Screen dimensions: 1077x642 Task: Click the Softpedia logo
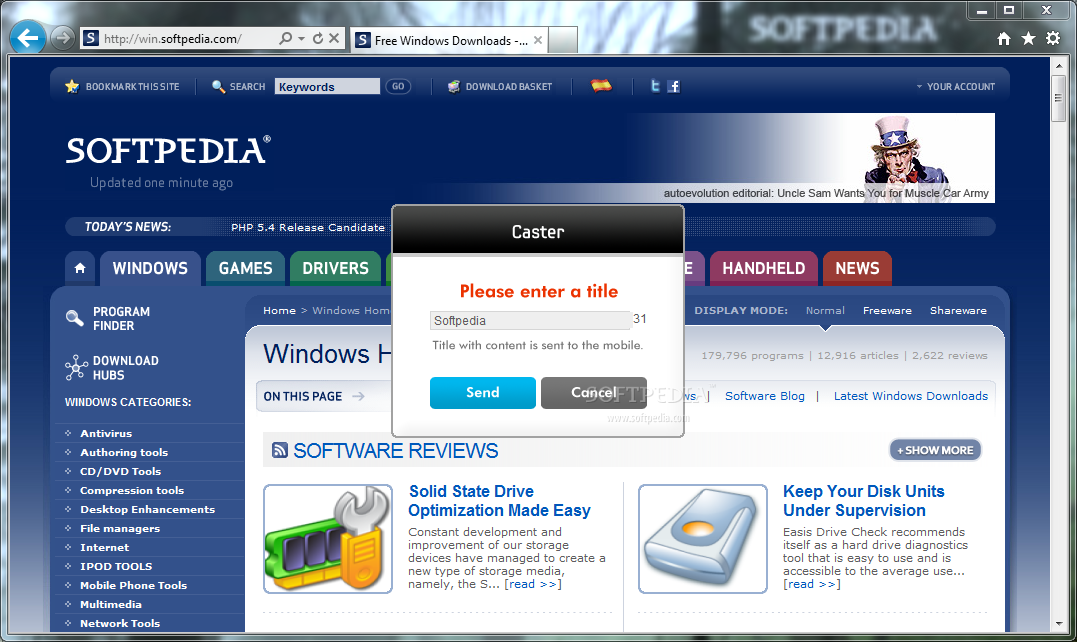tap(168, 150)
